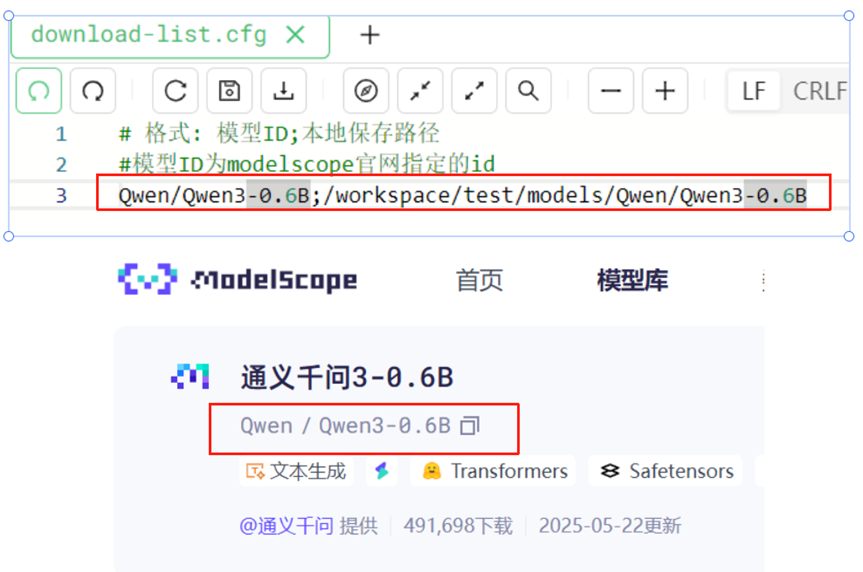The height and width of the screenshot is (572, 863).
Task: Click the undo icon in editor toolbar
Action: tap(39, 91)
